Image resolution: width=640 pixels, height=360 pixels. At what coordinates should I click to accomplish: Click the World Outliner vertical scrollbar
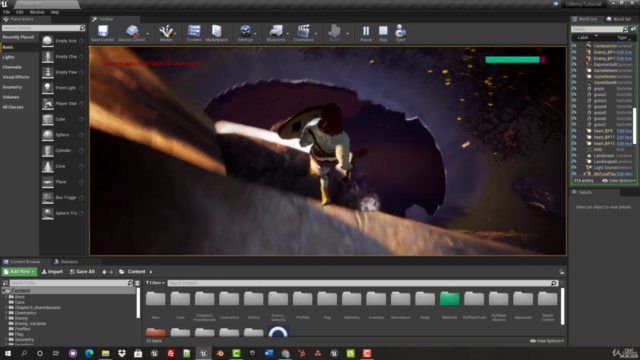click(x=635, y=126)
